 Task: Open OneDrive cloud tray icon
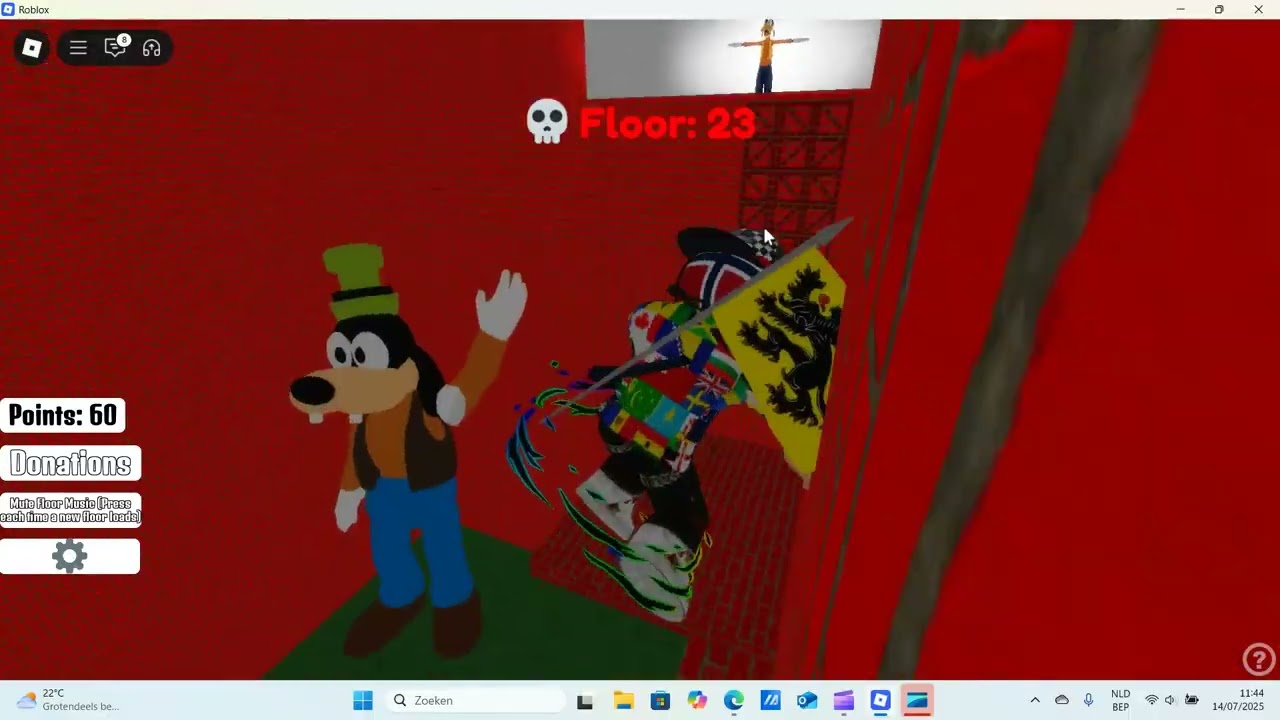point(1062,700)
